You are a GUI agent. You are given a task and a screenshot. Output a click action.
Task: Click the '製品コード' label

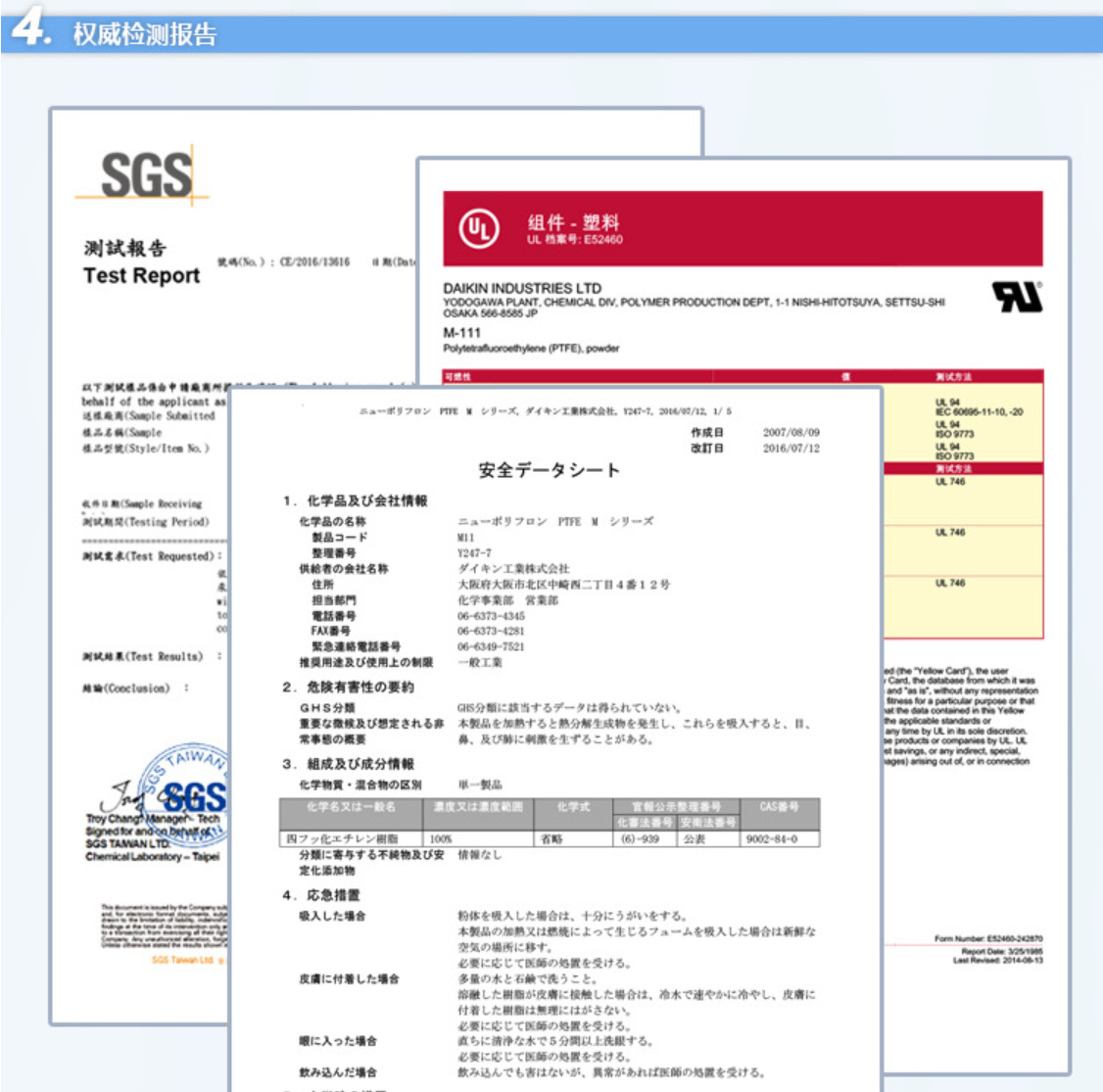pyautogui.click(x=340, y=538)
